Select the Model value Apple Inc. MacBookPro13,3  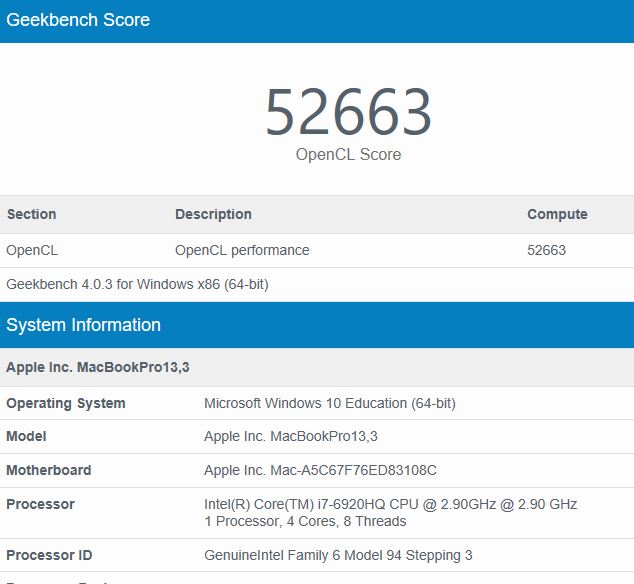tap(291, 436)
